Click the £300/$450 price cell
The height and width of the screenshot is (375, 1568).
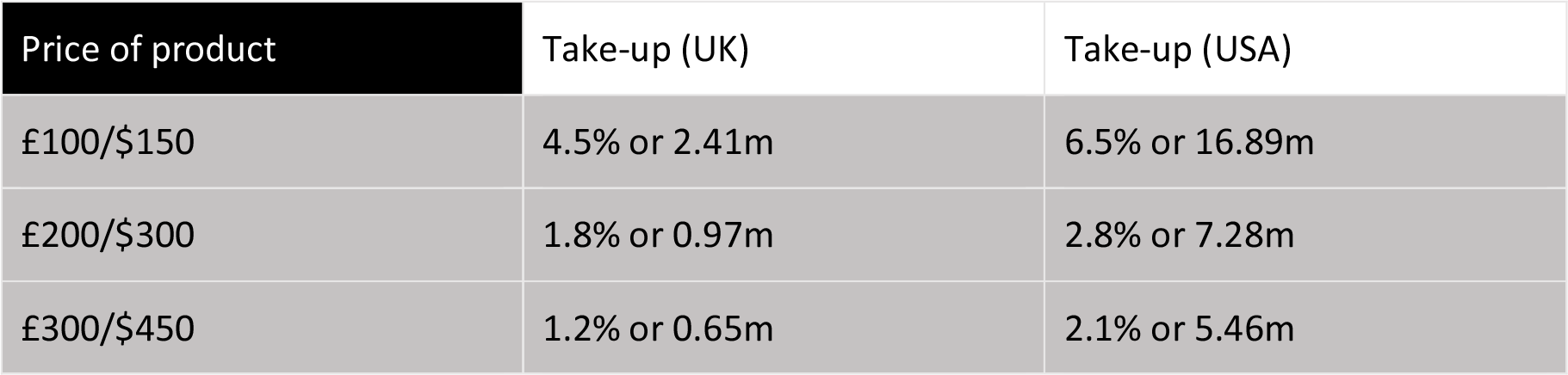click(108, 329)
